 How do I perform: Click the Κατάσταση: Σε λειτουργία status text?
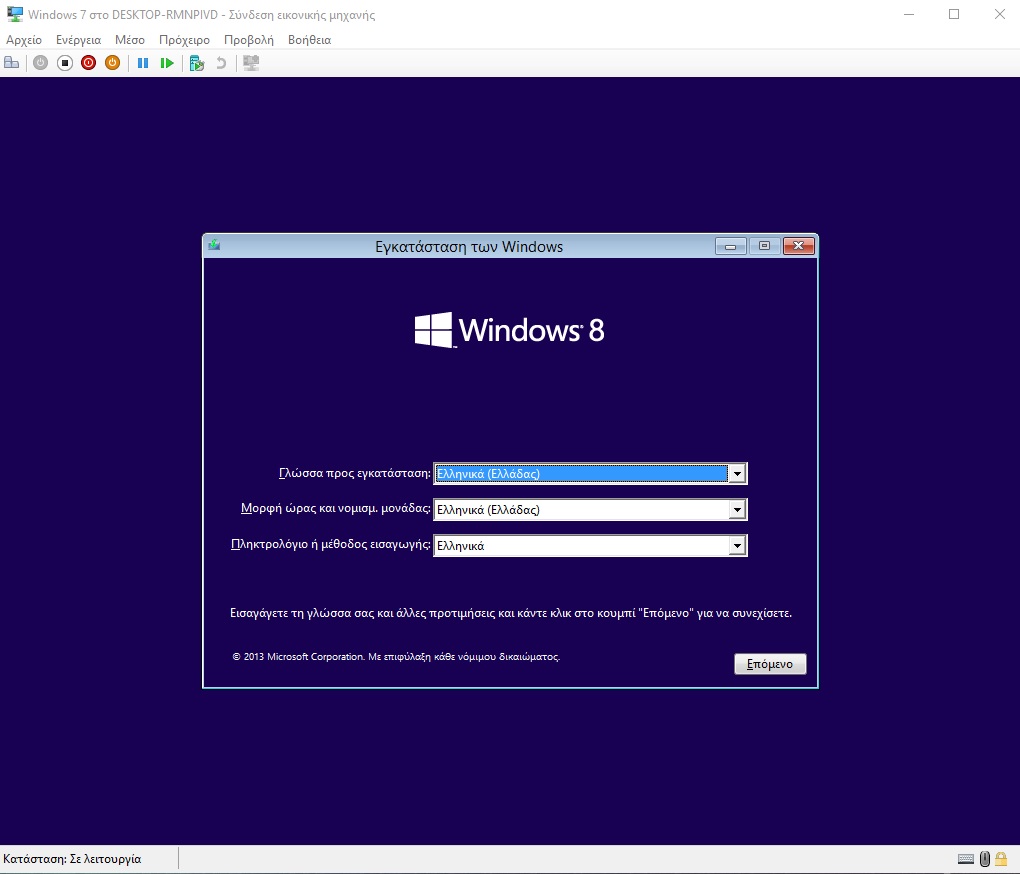tap(72, 859)
